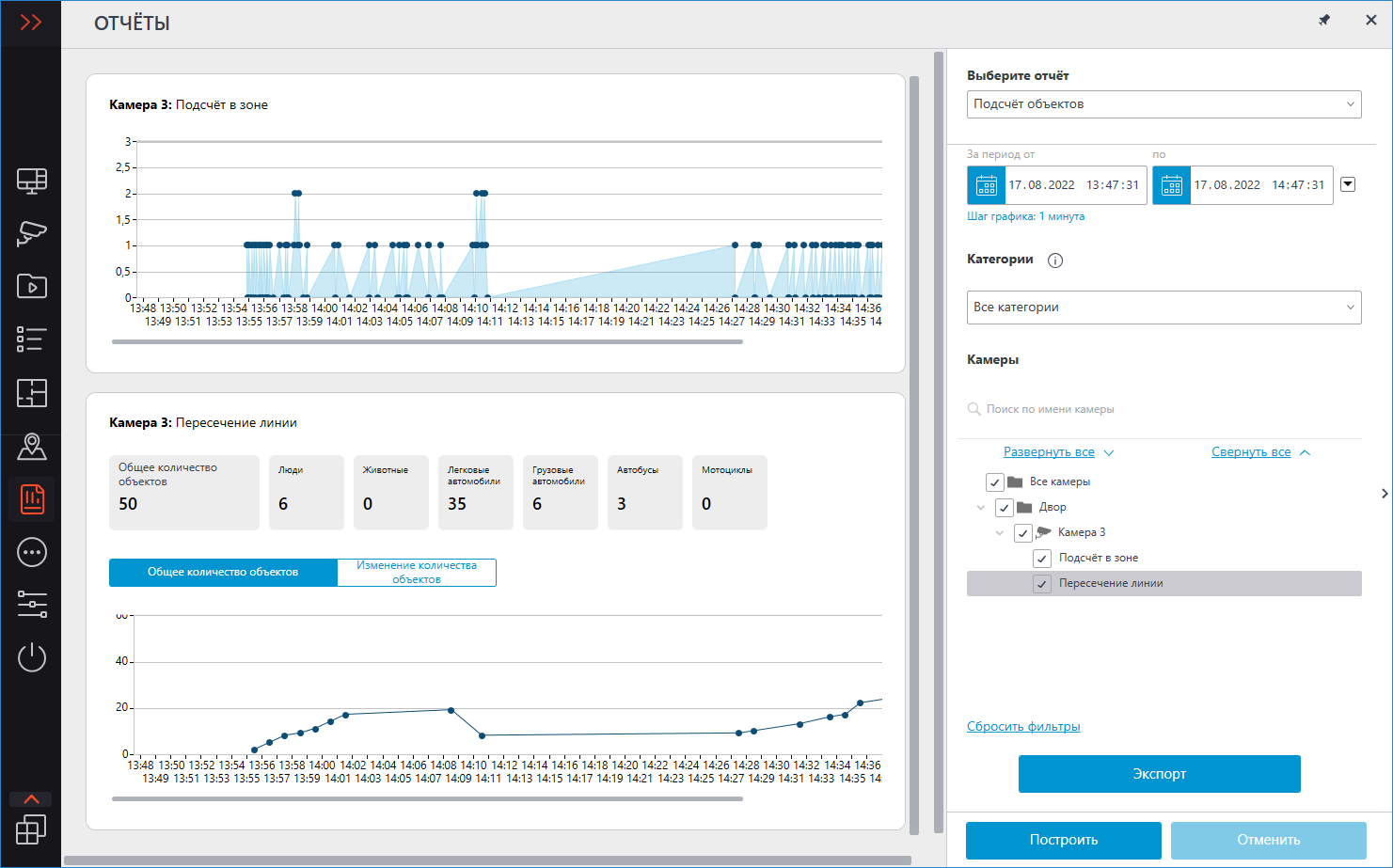The width and height of the screenshot is (1393, 868).
Task: Select Пересечение линии tree row
Action: click(1163, 584)
